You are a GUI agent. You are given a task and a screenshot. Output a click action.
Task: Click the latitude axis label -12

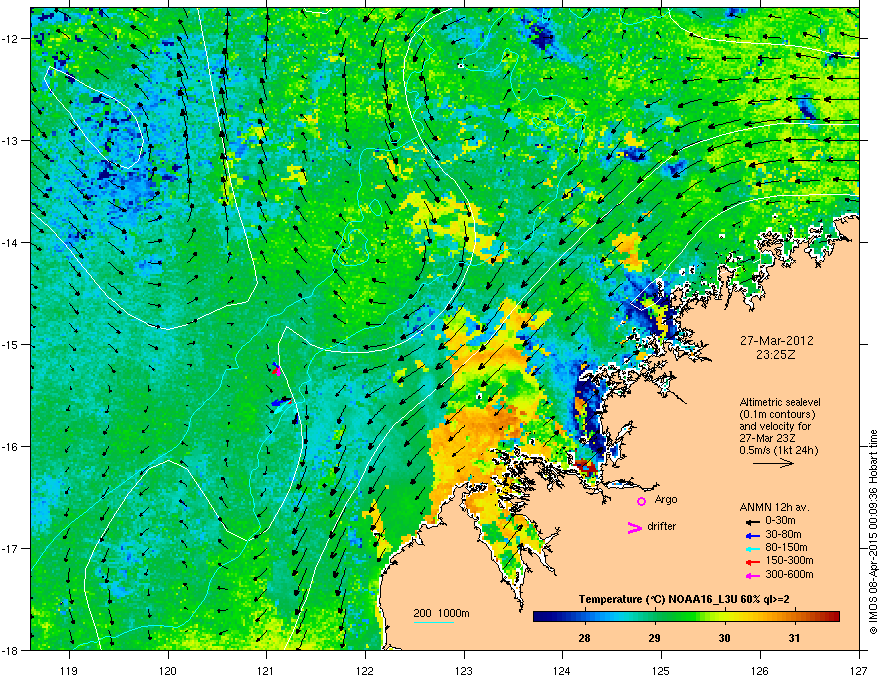coord(10,39)
